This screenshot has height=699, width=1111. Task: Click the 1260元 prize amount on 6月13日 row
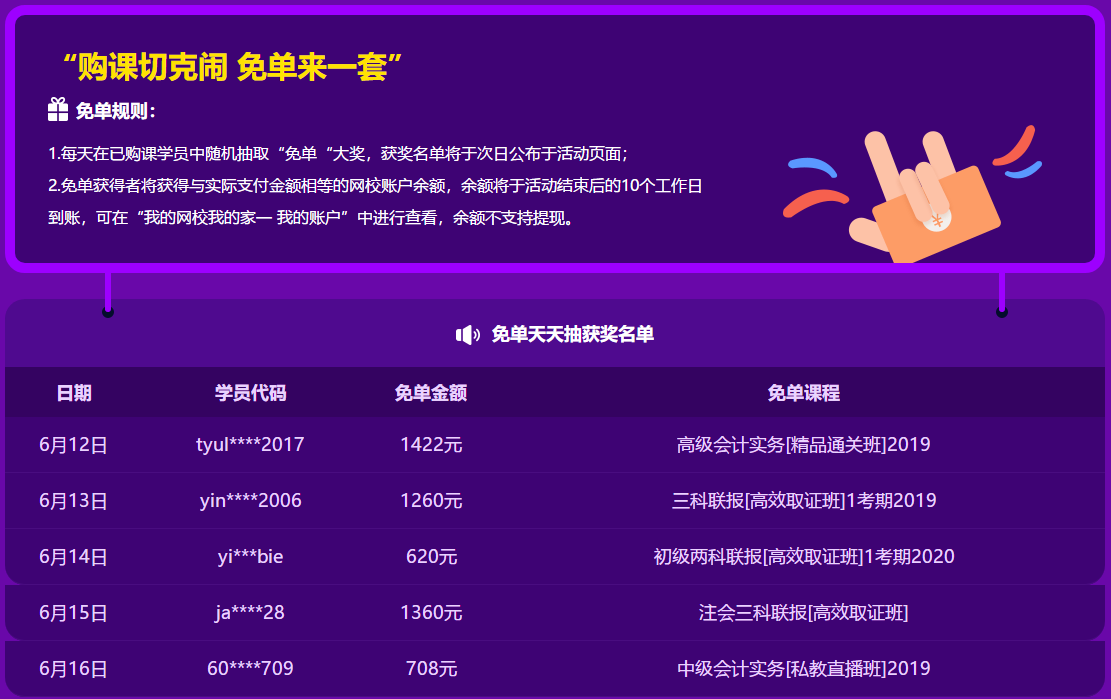coord(432,500)
